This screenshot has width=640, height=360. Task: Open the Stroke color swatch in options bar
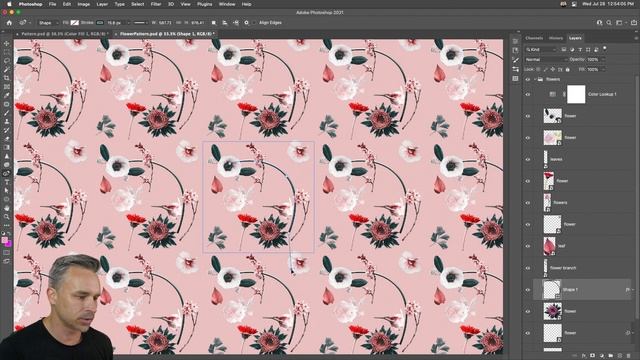pyautogui.click(x=100, y=23)
